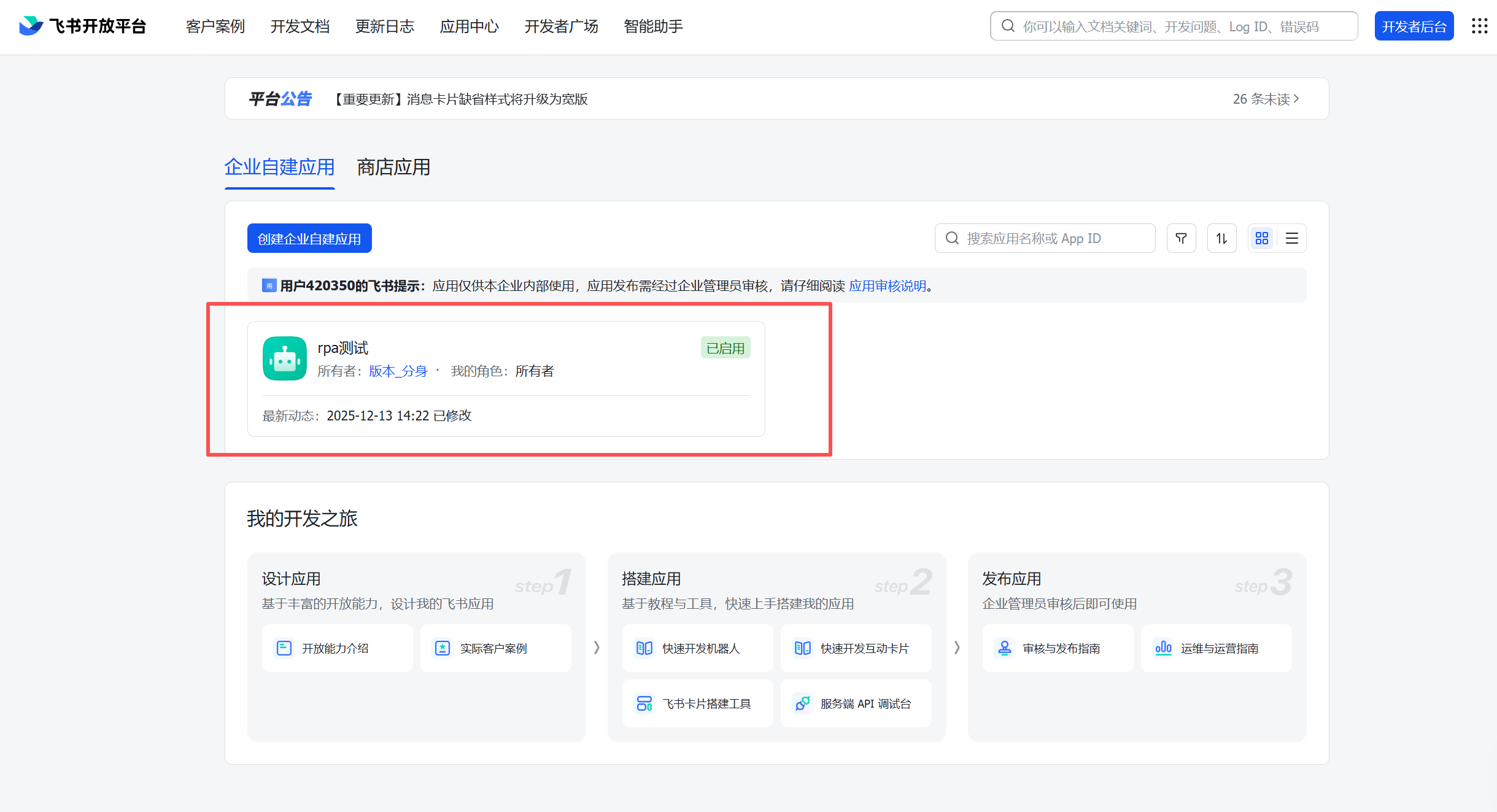
Task: Open the 应用审核说明 link
Action: [887, 286]
